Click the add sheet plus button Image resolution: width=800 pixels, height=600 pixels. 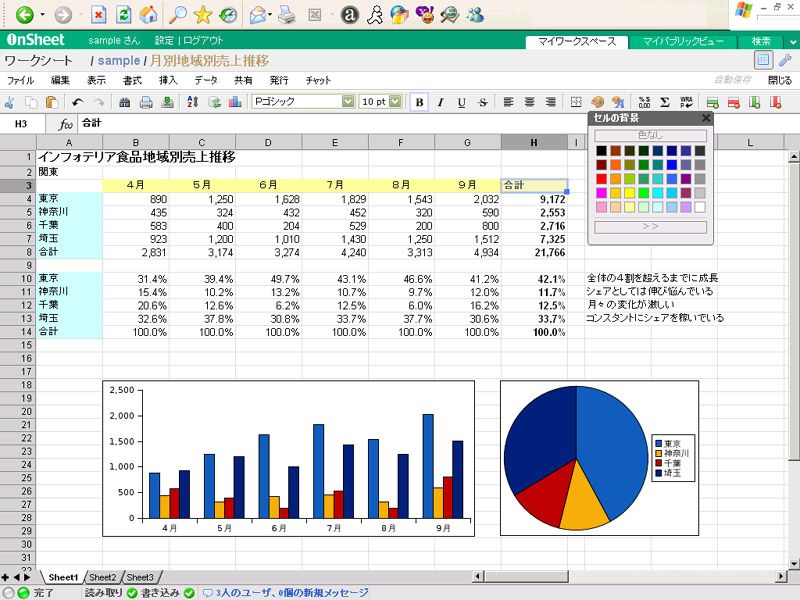5,578
